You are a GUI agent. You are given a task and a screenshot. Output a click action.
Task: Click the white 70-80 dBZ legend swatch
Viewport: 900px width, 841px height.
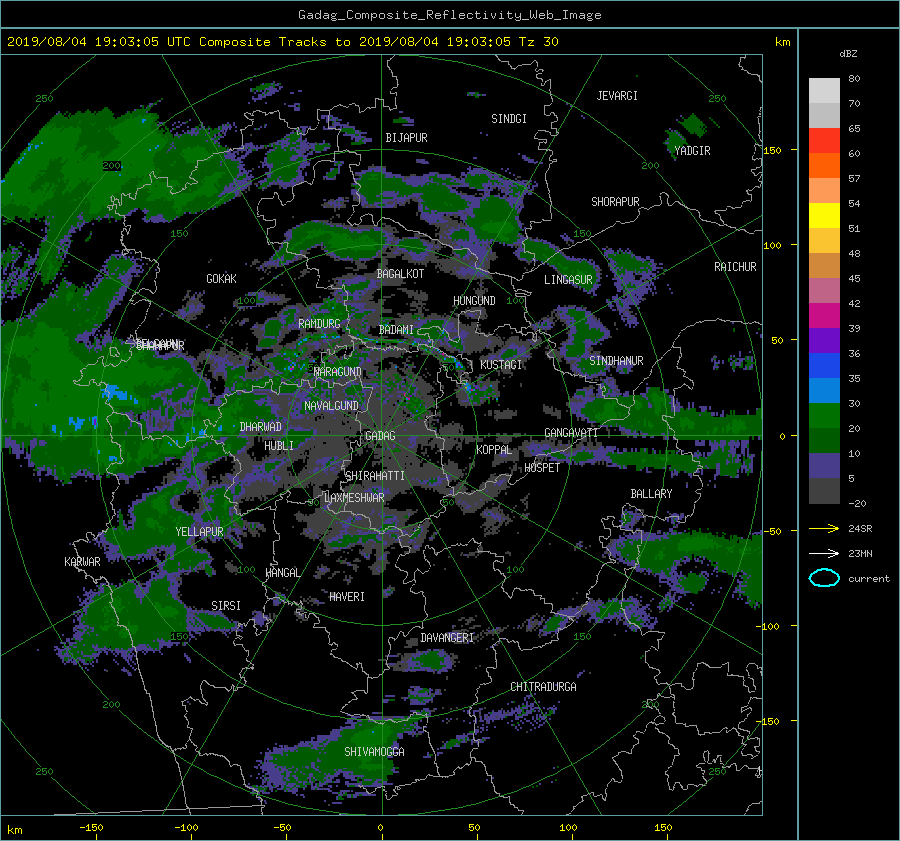point(824,91)
